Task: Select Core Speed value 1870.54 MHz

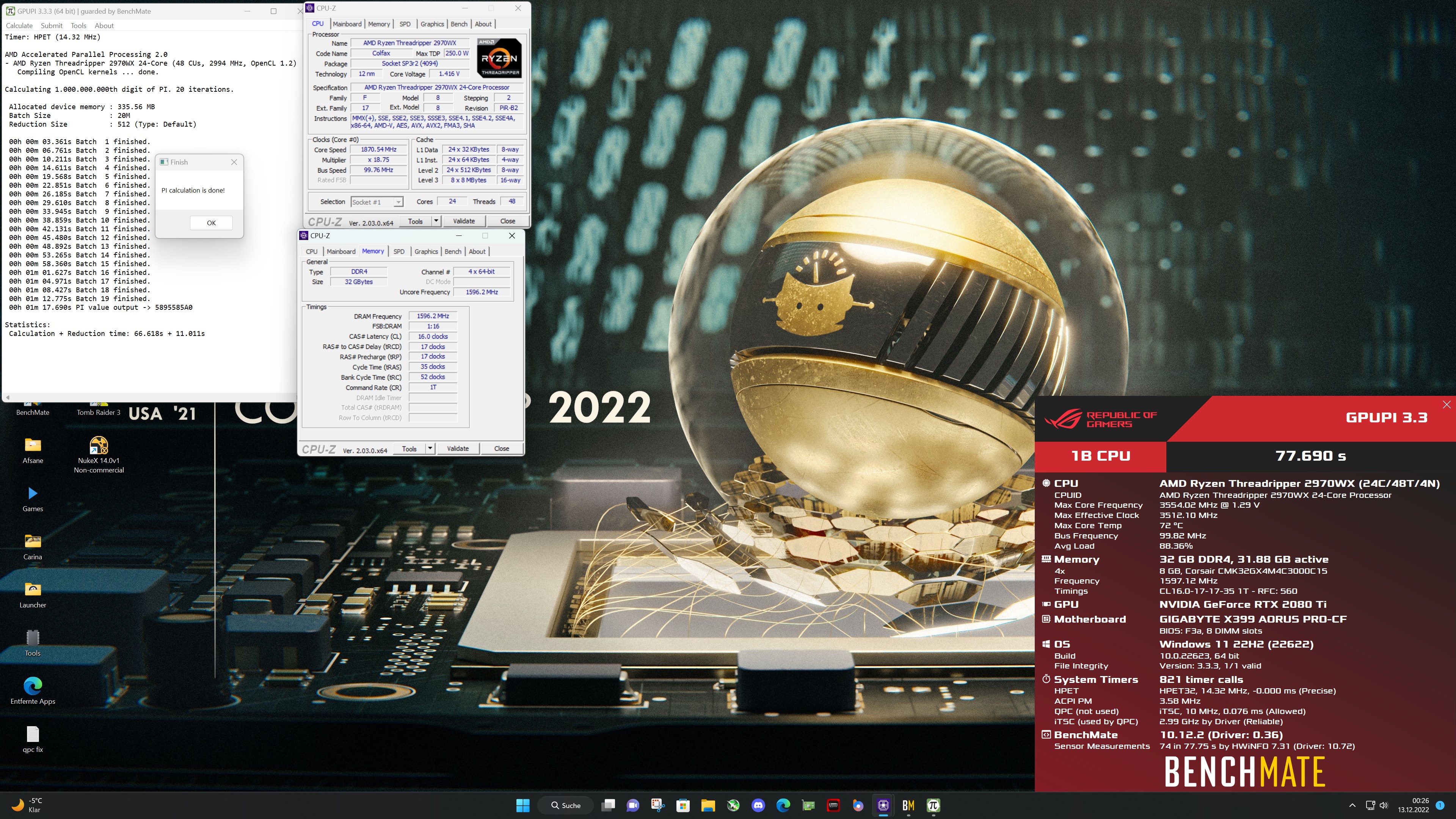Action: pos(379,150)
